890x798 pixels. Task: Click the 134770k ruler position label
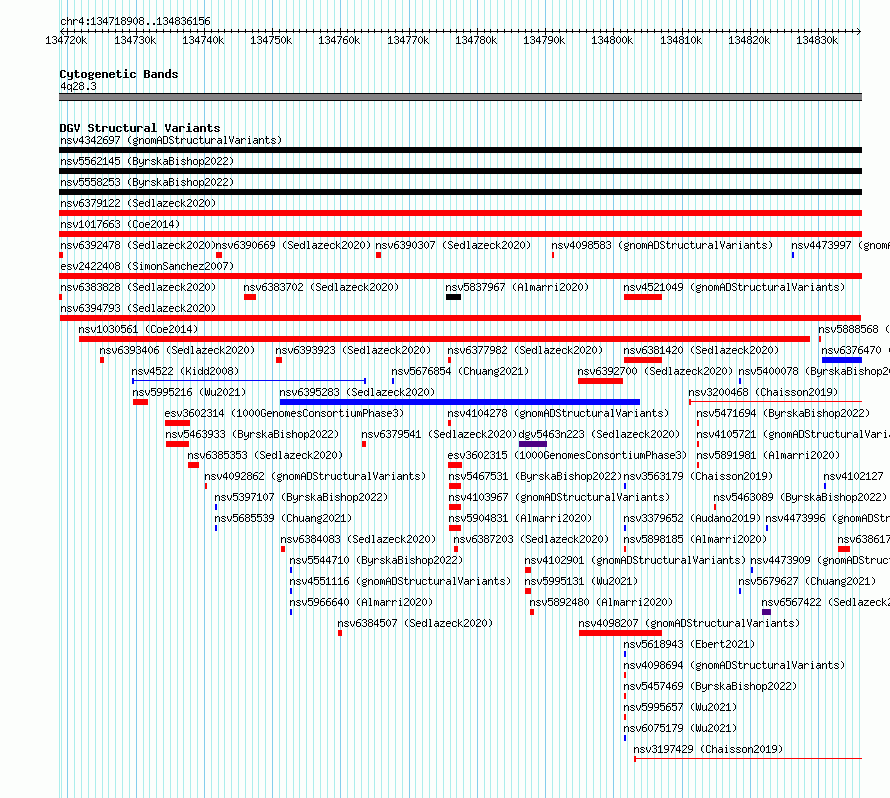pyautogui.click(x=408, y=40)
